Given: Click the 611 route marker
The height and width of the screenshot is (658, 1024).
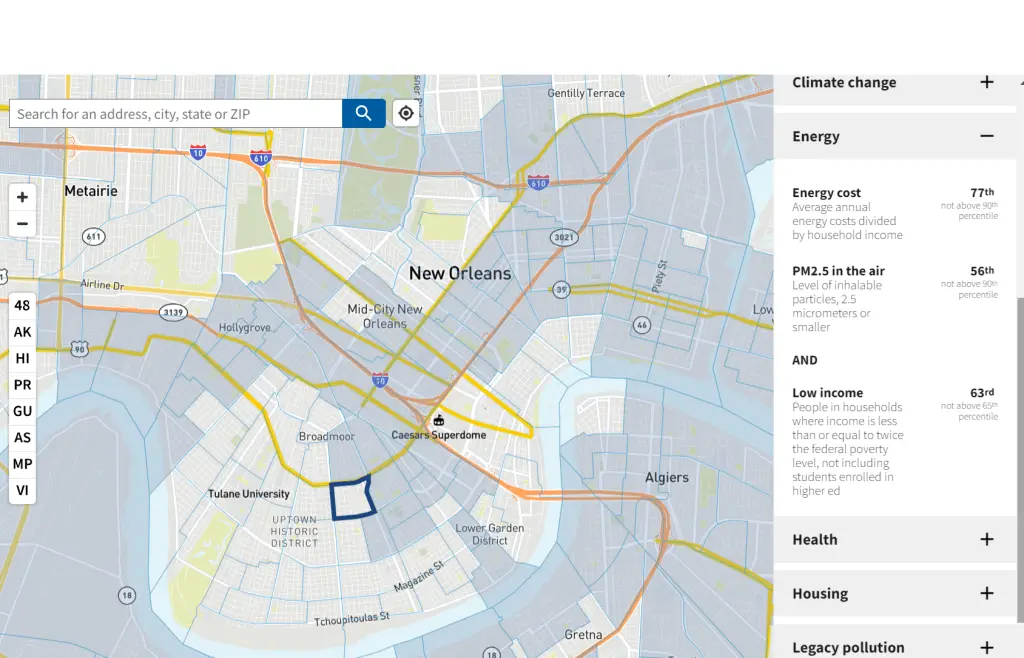Looking at the screenshot, I should coord(93,236).
